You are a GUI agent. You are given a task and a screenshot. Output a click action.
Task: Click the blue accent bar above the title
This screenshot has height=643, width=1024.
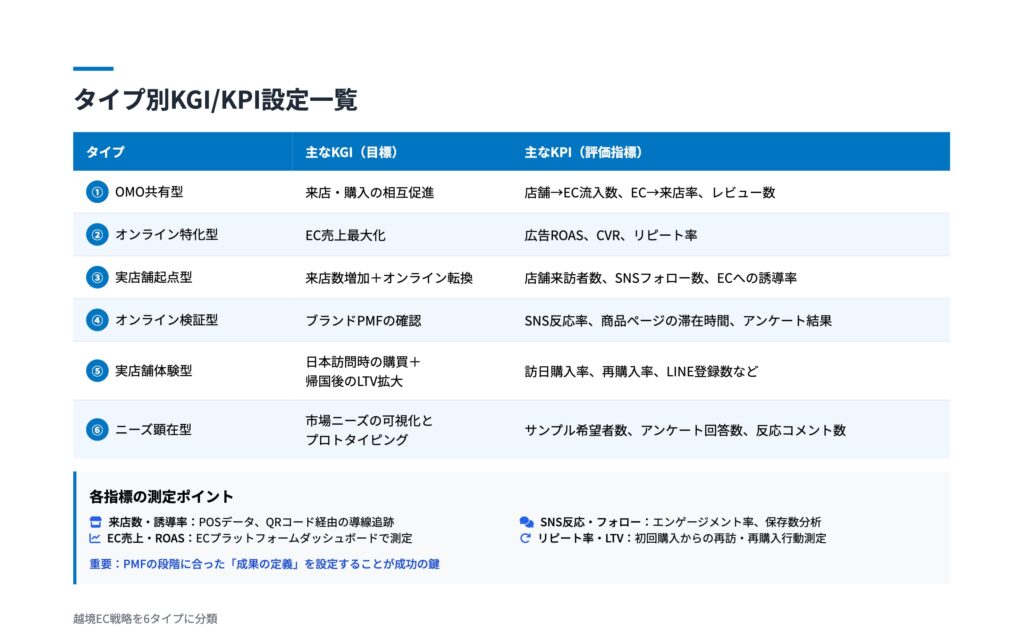(93, 69)
